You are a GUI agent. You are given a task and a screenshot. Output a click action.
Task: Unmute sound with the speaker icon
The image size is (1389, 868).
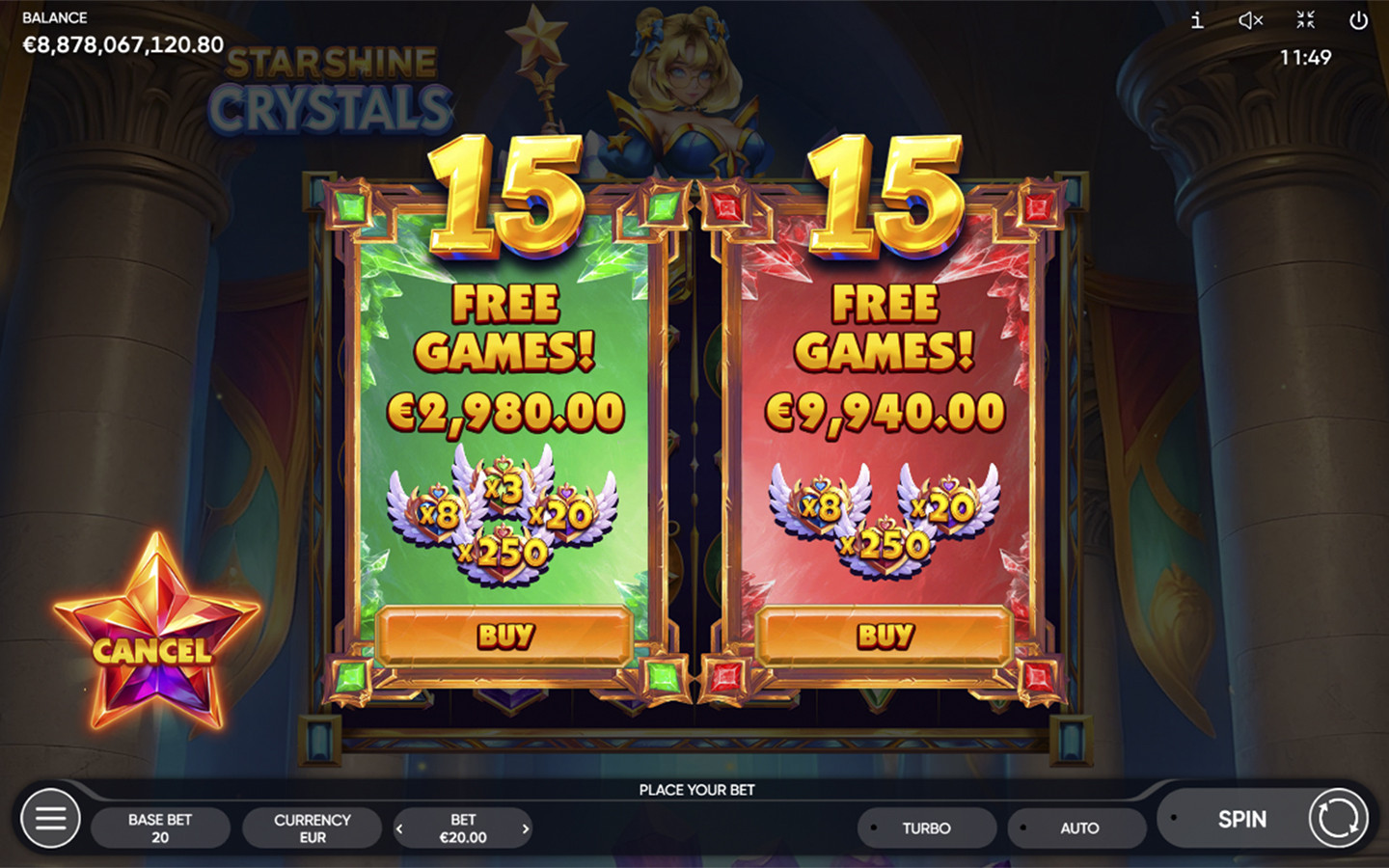[1251, 20]
